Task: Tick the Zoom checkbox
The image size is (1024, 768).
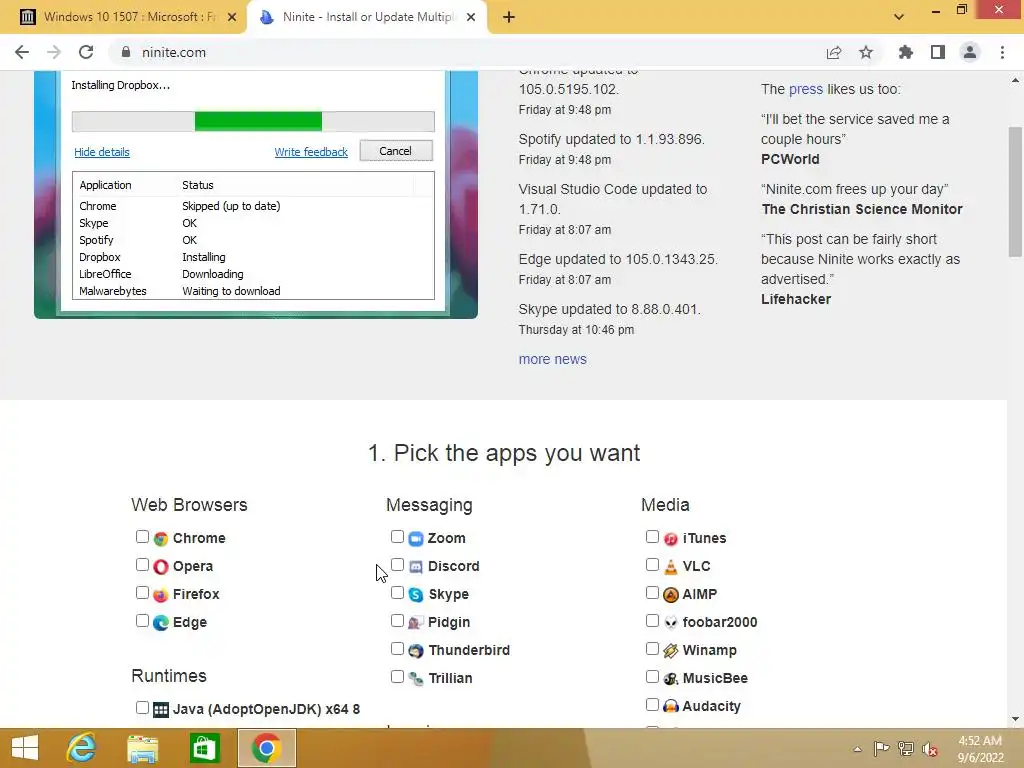Action: pos(397,537)
